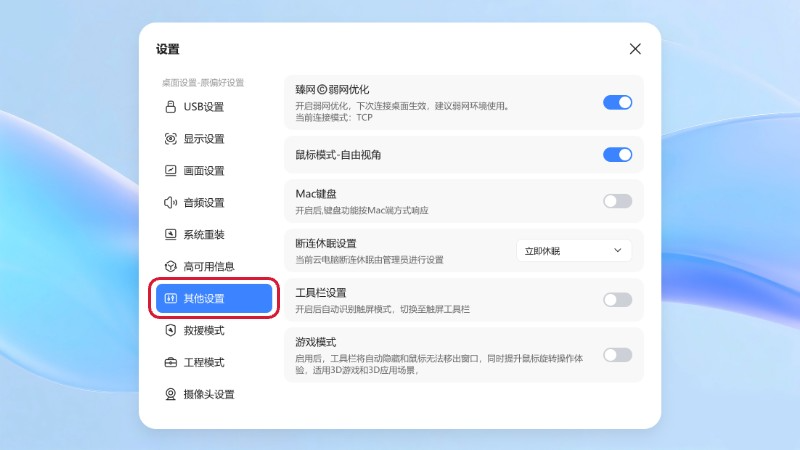
Task: Enable the 游戏模式 switch
Action: click(x=617, y=355)
